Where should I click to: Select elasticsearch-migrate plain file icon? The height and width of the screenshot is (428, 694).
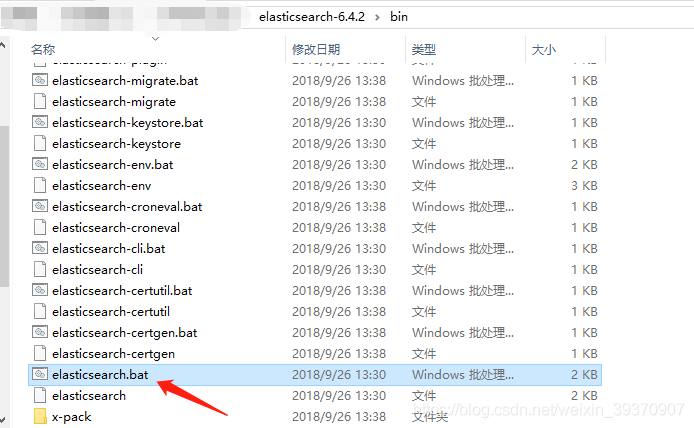40,101
